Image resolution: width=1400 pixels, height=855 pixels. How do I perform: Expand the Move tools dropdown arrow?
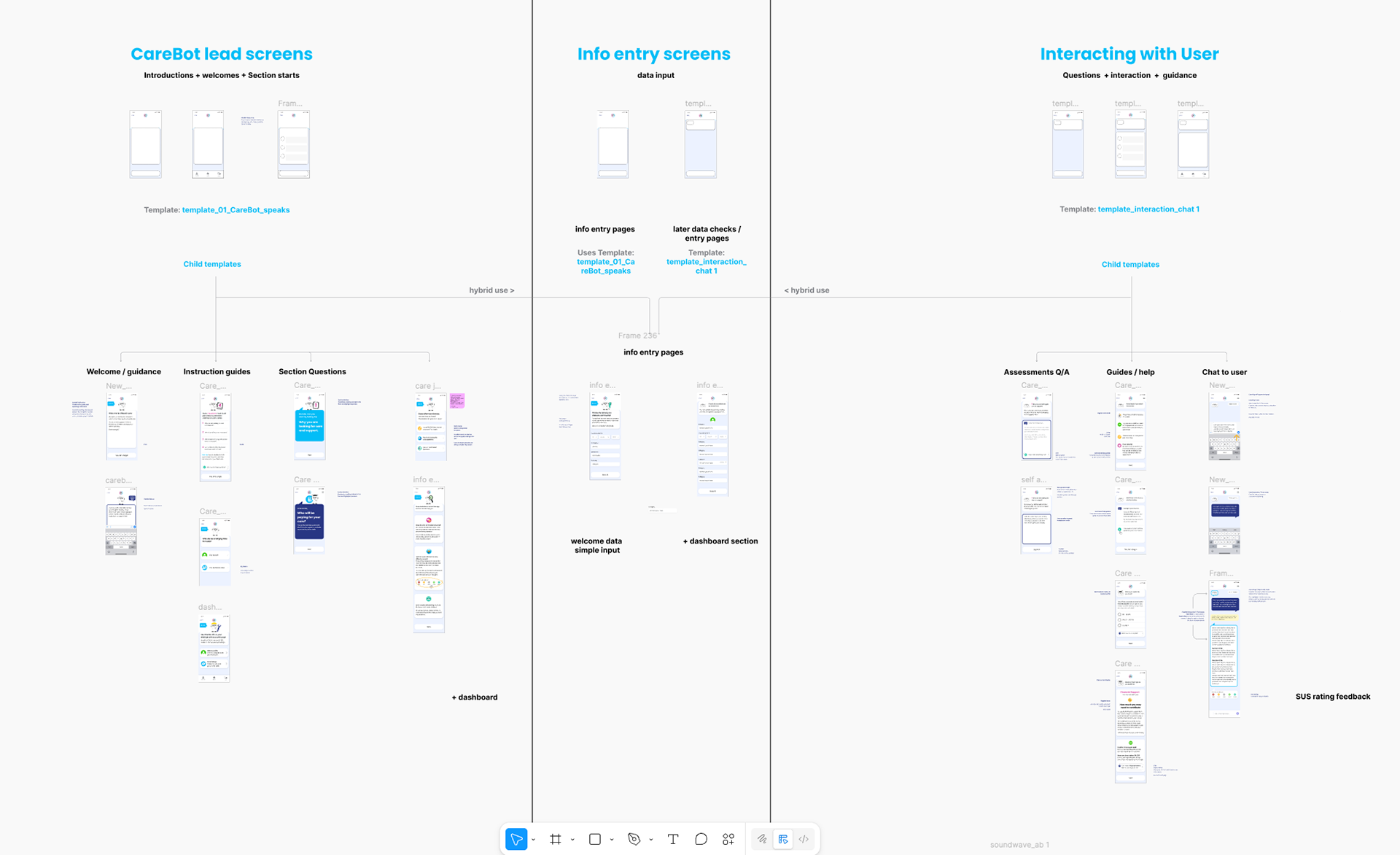pos(534,840)
